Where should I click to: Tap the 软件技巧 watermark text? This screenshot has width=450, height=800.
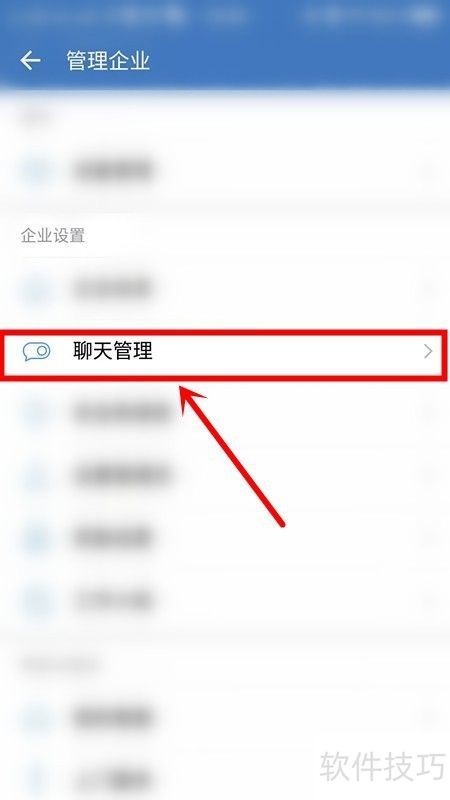(x=382, y=766)
